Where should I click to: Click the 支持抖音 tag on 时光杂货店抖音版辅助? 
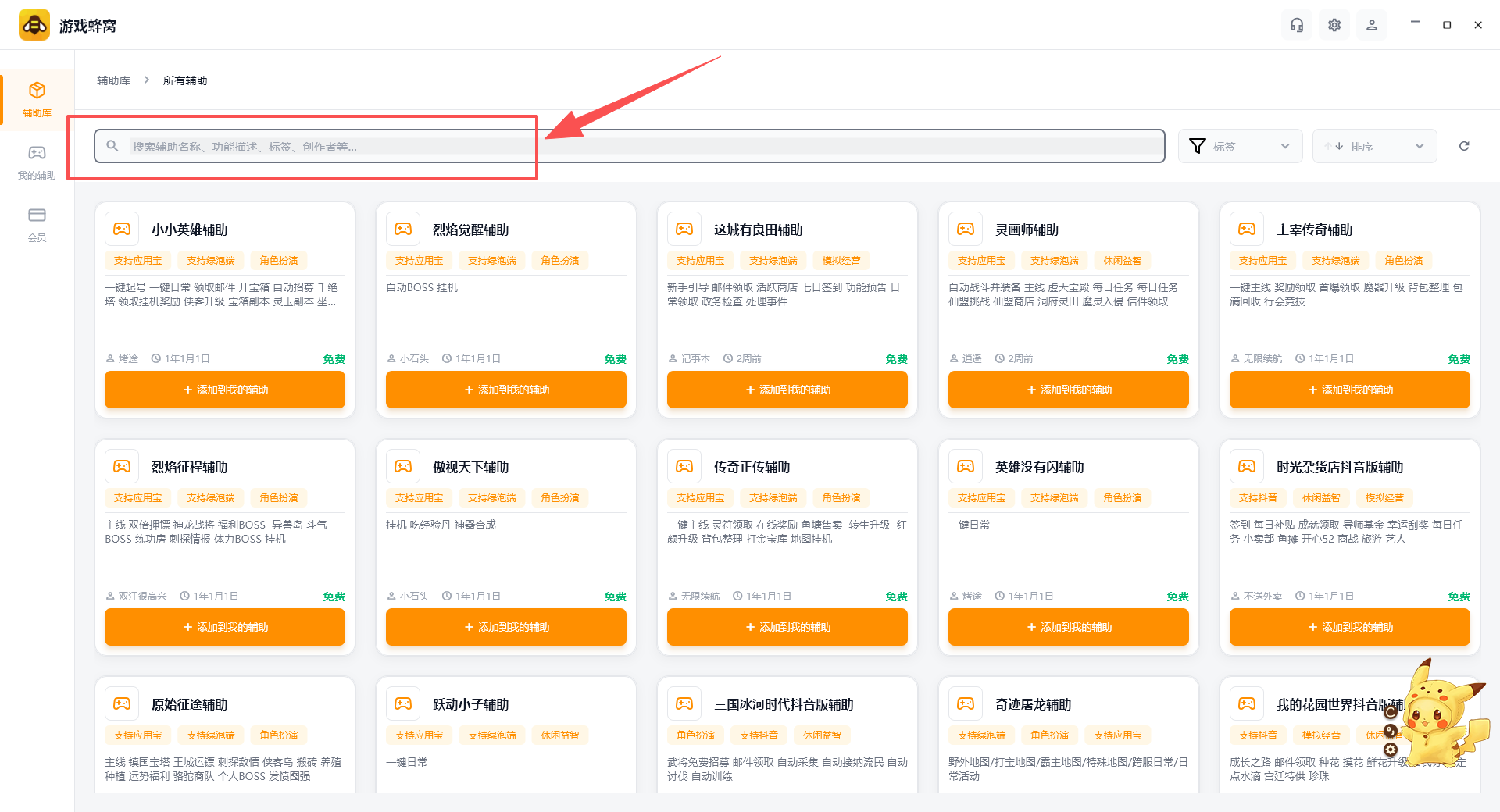point(1258,498)
